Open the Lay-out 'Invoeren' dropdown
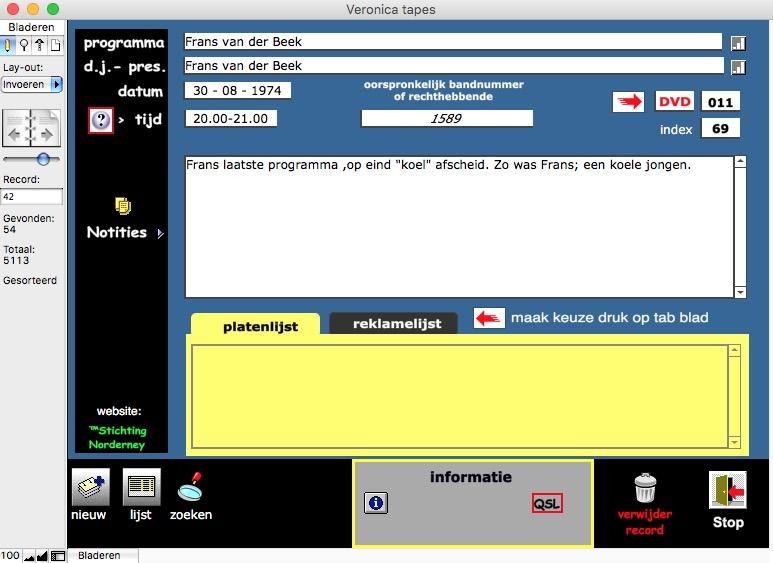Image resolution: width=773 pixels, height=563 pixels. (x=32, y=85)
